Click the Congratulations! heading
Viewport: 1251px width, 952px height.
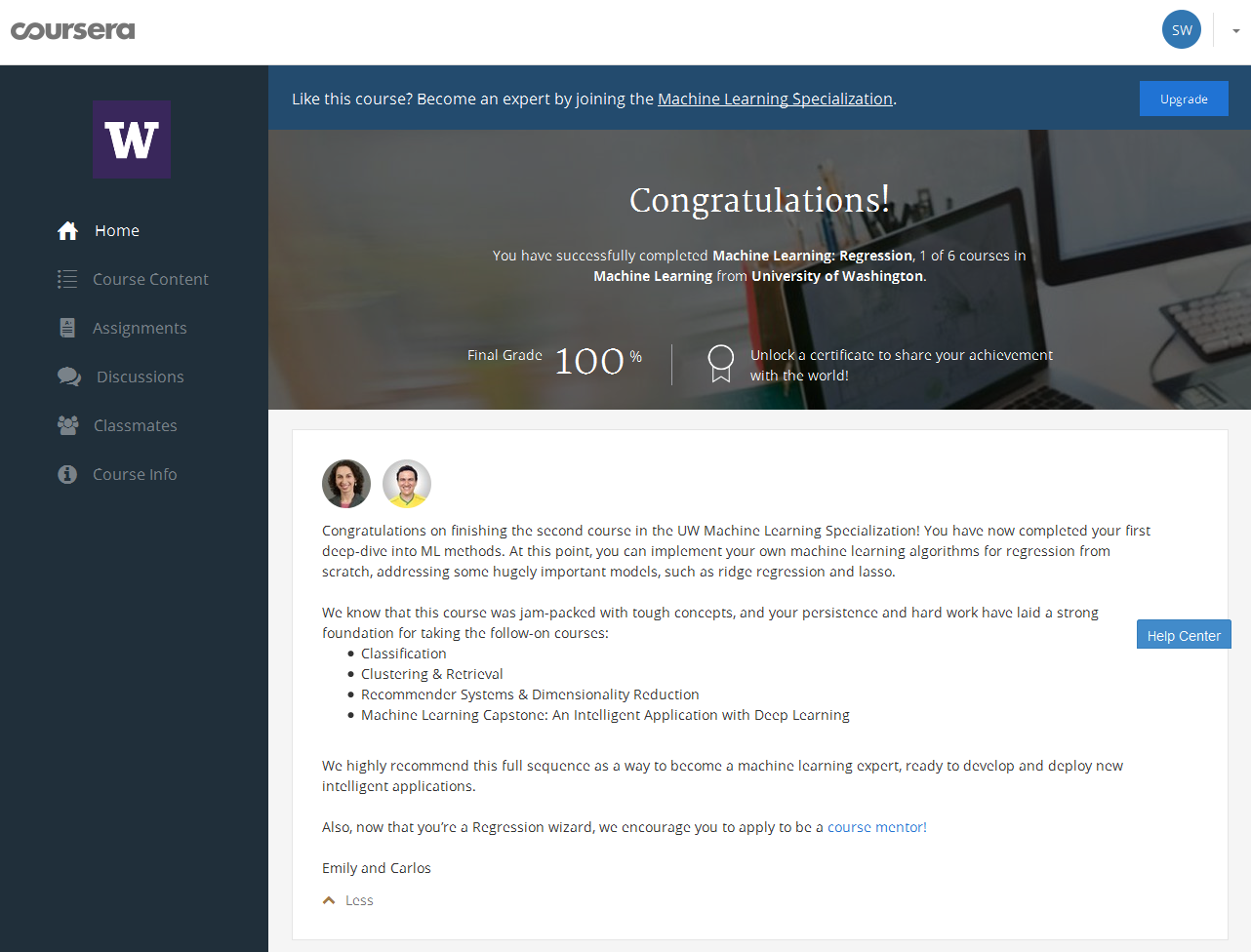point(759,200)
